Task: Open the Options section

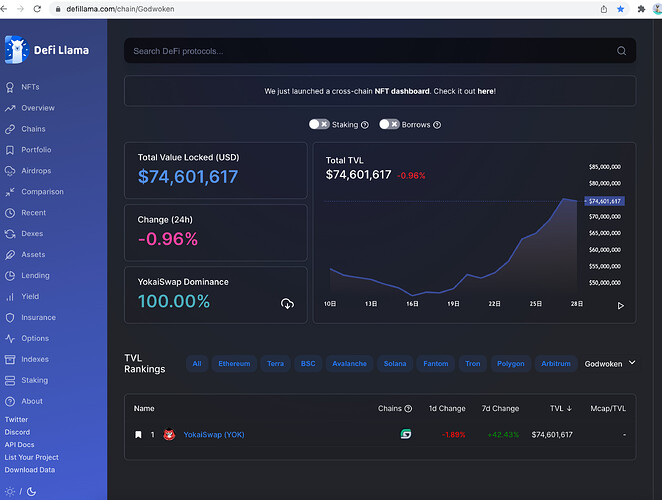Action: click(27, 338)
